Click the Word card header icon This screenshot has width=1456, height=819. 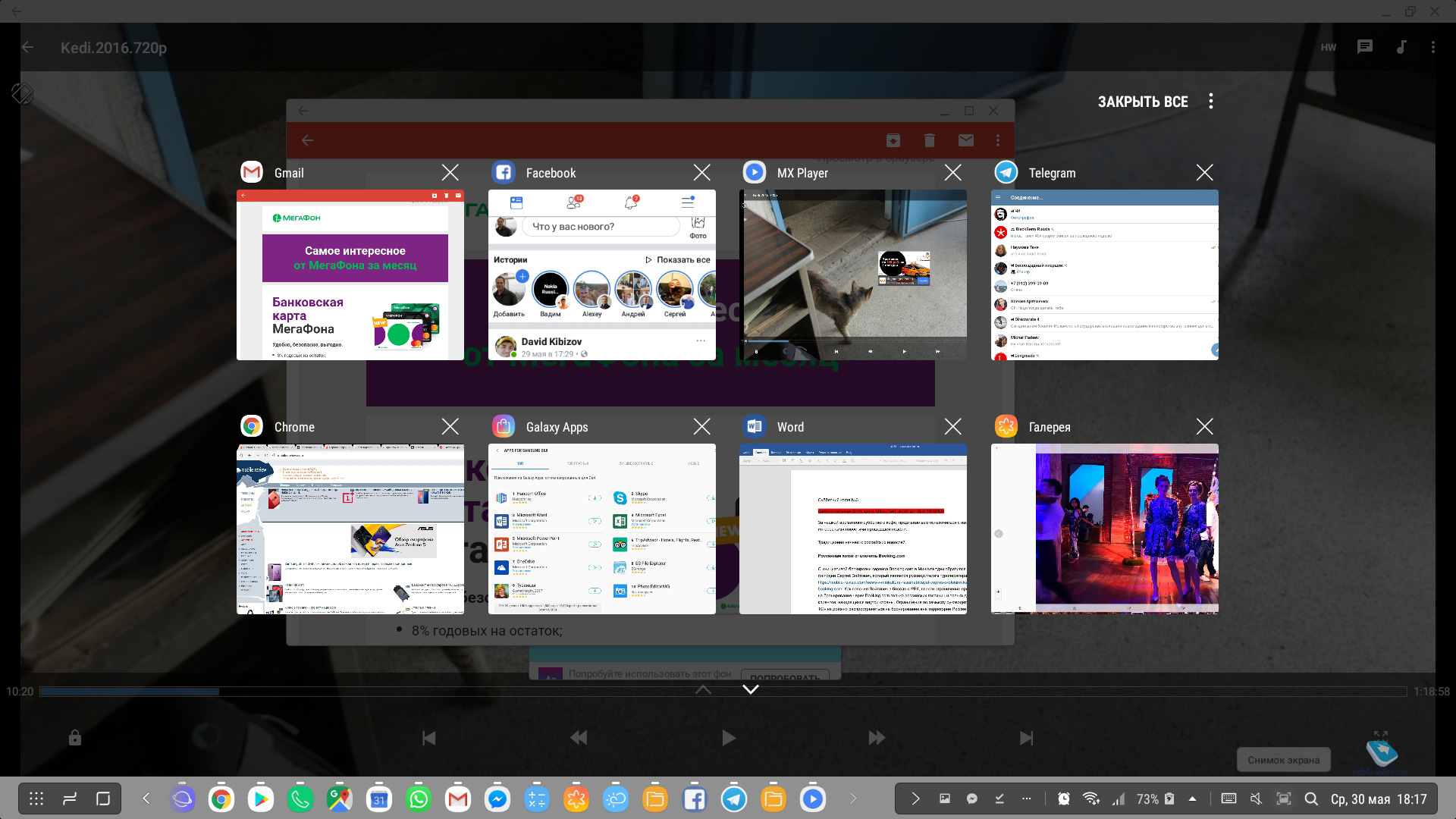(x=755, y=426)
